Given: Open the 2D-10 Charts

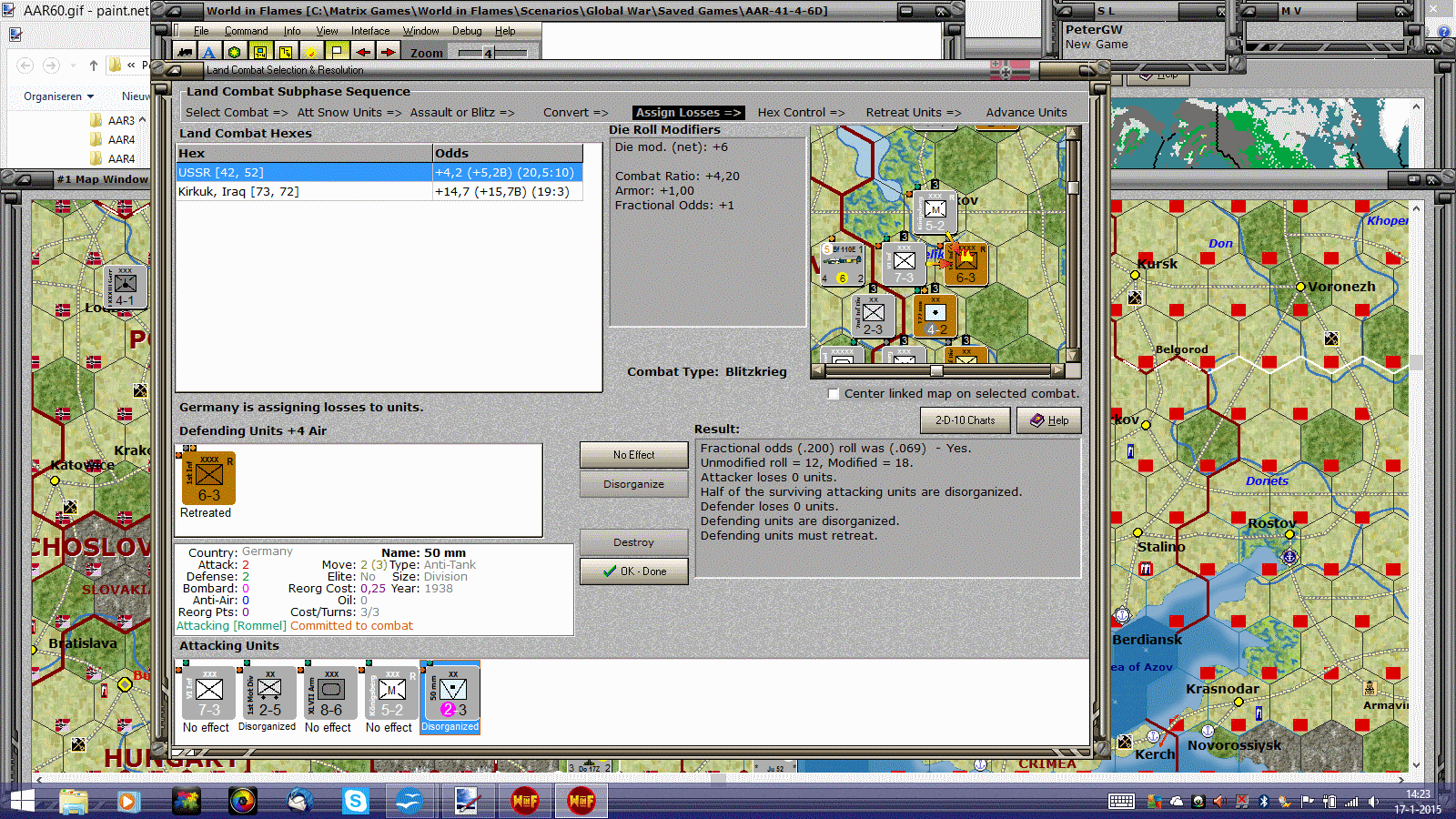Looking at the screenshot, I should click(x=965, y=420).
